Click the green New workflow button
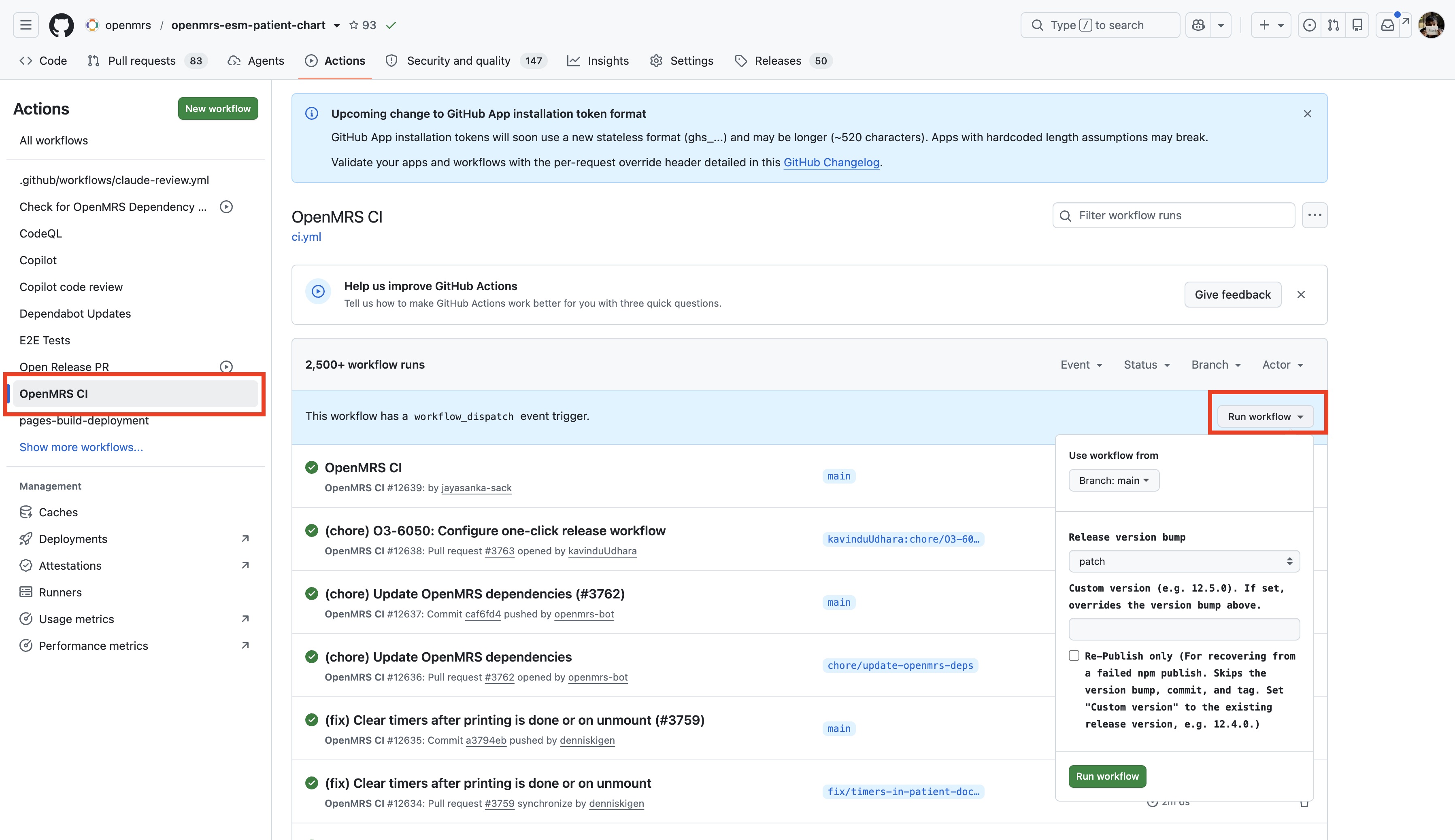 [x=217, y=108]
